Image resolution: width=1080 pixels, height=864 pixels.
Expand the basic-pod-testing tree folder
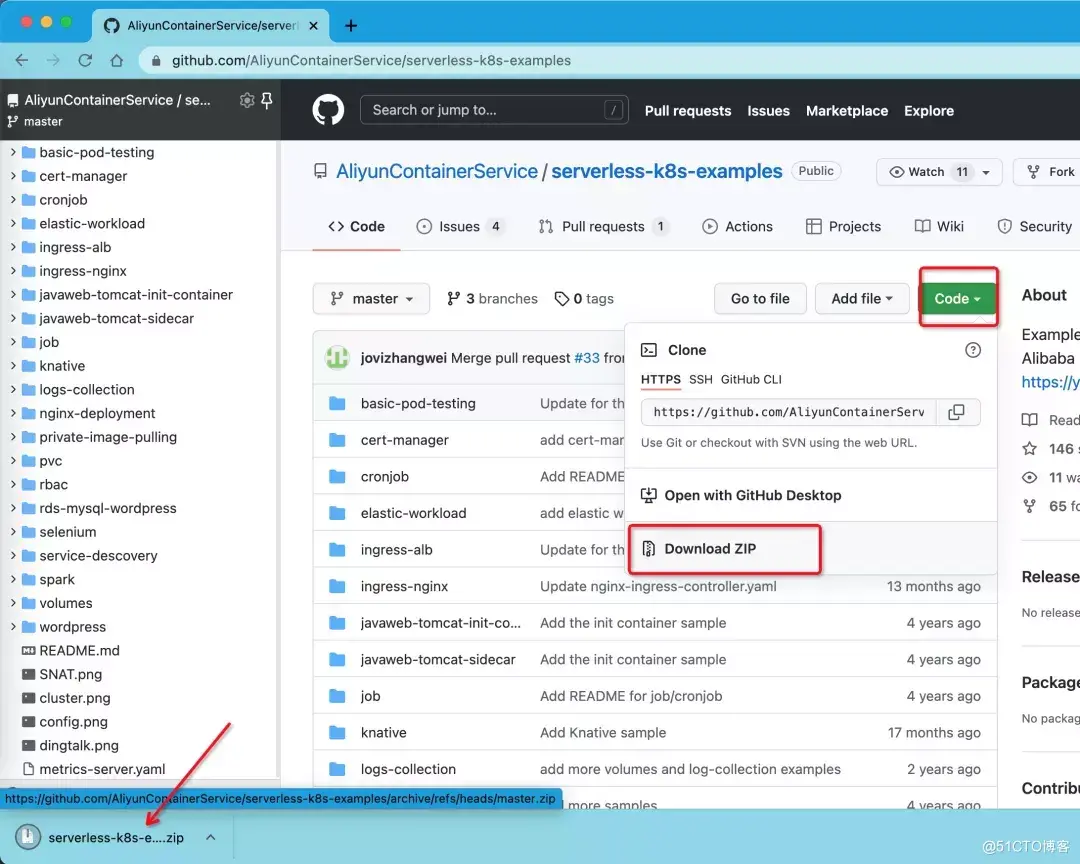(12, 152)
